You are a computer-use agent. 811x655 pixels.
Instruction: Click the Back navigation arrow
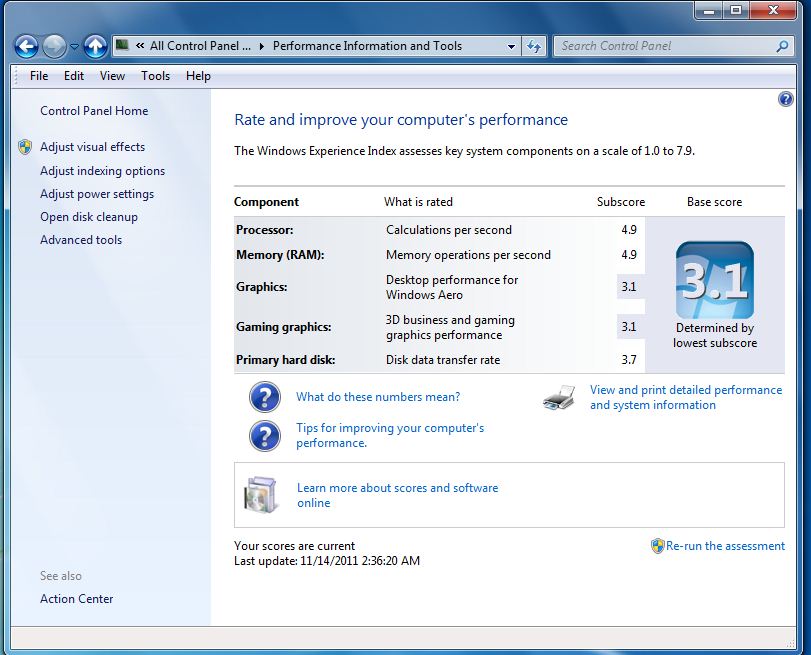(26, 47)
